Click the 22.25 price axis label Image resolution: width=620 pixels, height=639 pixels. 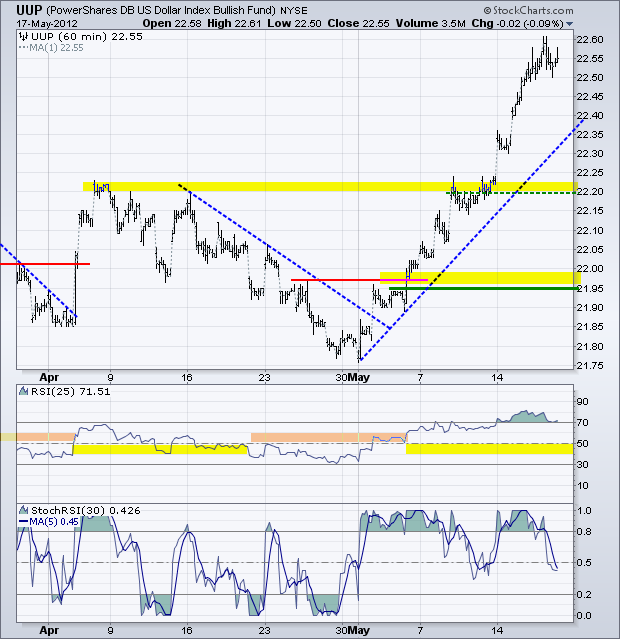coord(589,173)
